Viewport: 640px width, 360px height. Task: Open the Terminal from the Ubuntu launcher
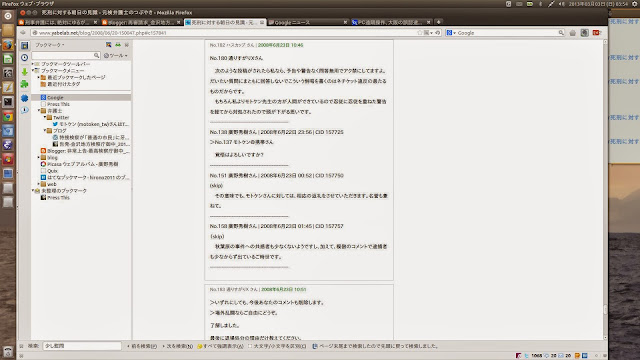(x=8, y=102)
